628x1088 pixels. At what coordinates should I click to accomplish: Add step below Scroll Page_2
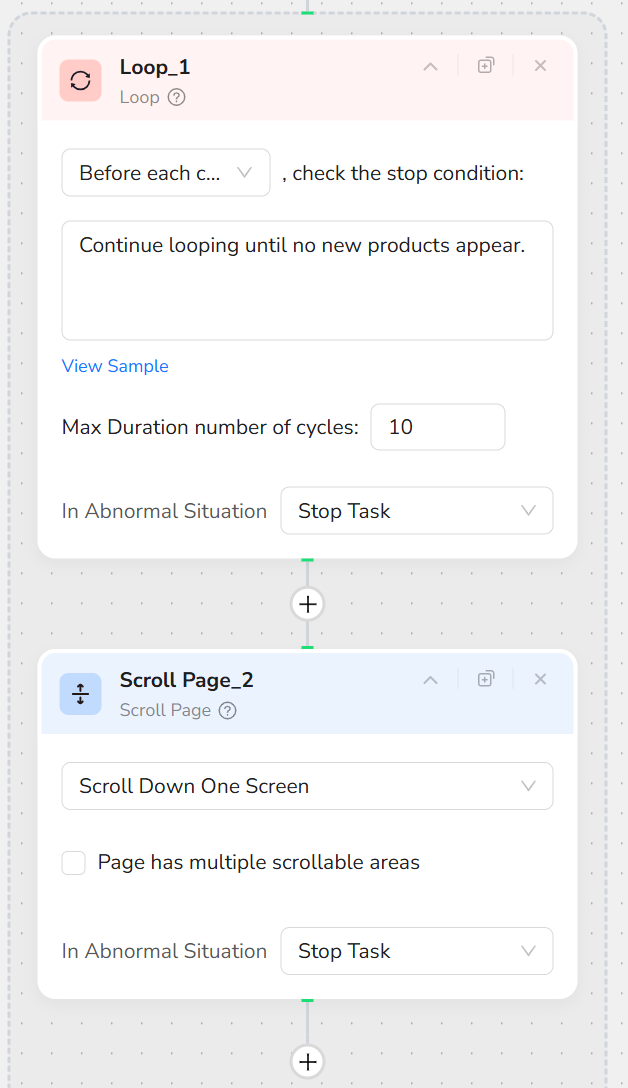308,1061
